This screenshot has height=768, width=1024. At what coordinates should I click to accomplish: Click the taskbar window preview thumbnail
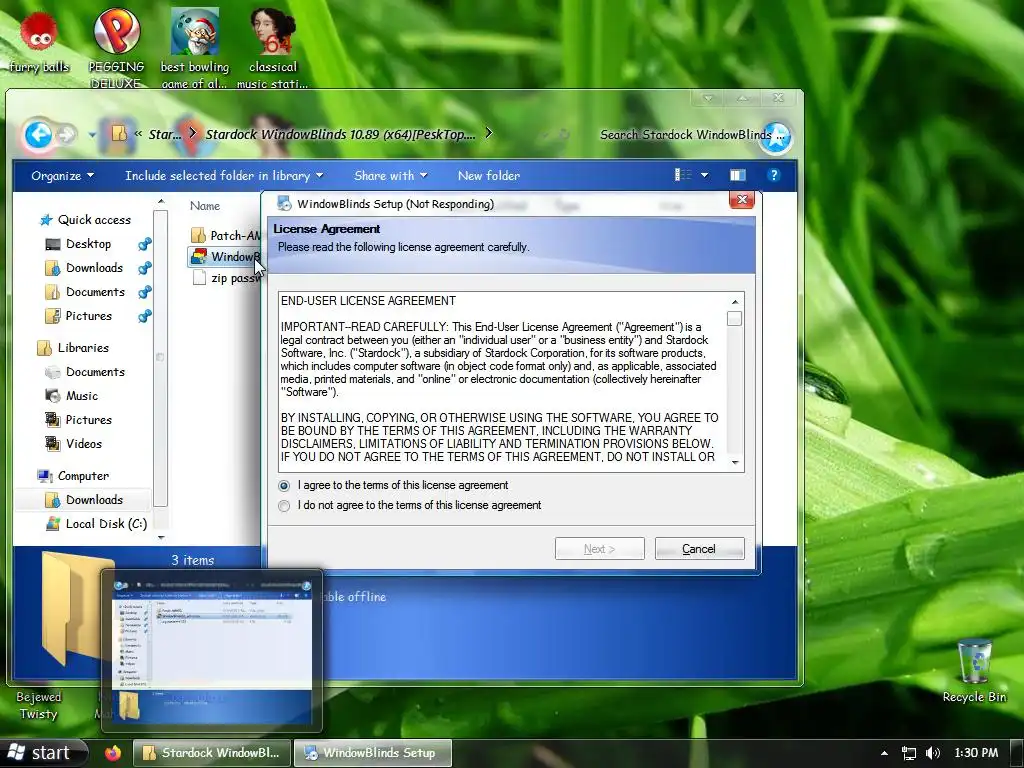(x=212, y=650)
